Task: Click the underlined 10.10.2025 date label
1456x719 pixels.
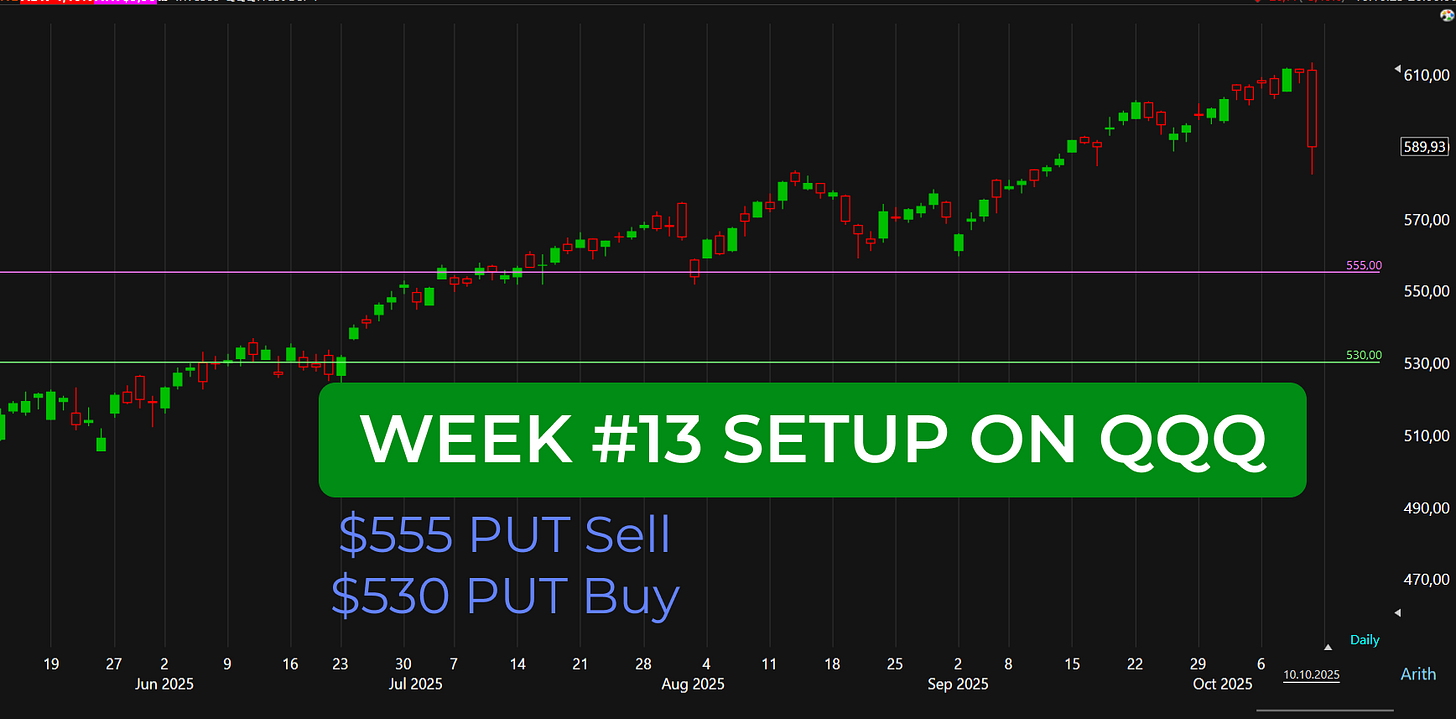Action: pos(1311,676)
